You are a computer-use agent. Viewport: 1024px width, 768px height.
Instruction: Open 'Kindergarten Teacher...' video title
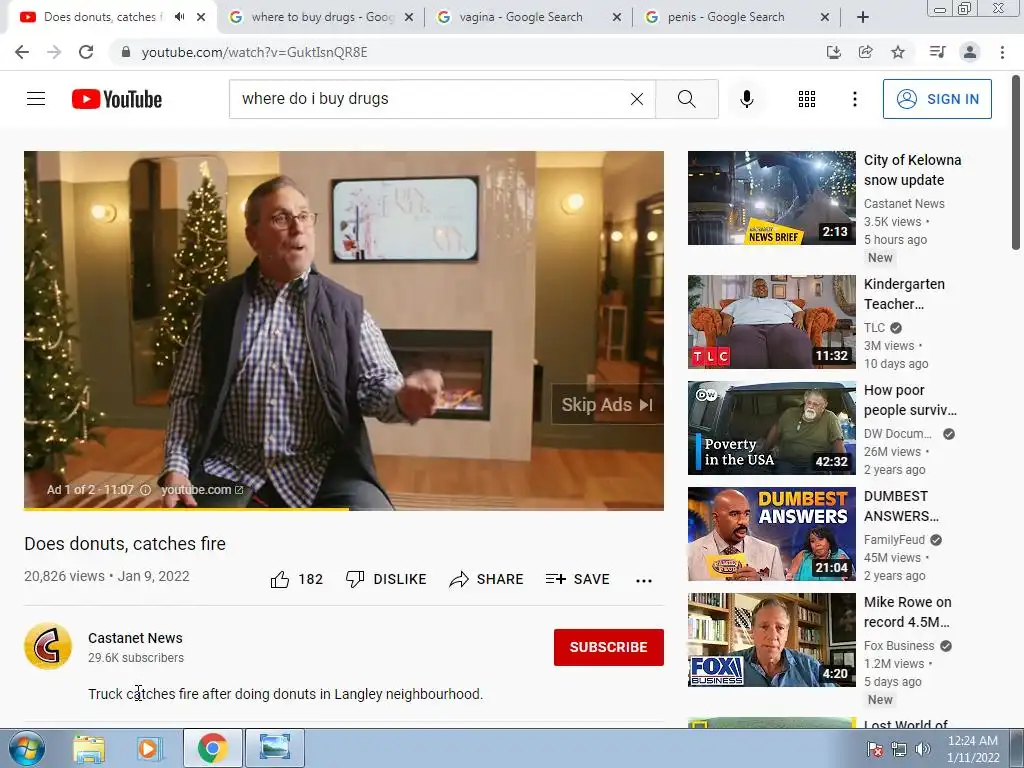(904, 294)
